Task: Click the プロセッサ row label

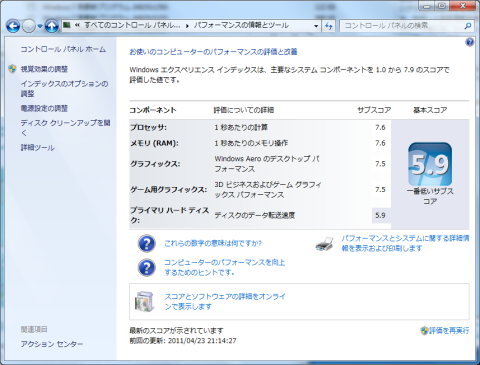Action: point(148,127)
